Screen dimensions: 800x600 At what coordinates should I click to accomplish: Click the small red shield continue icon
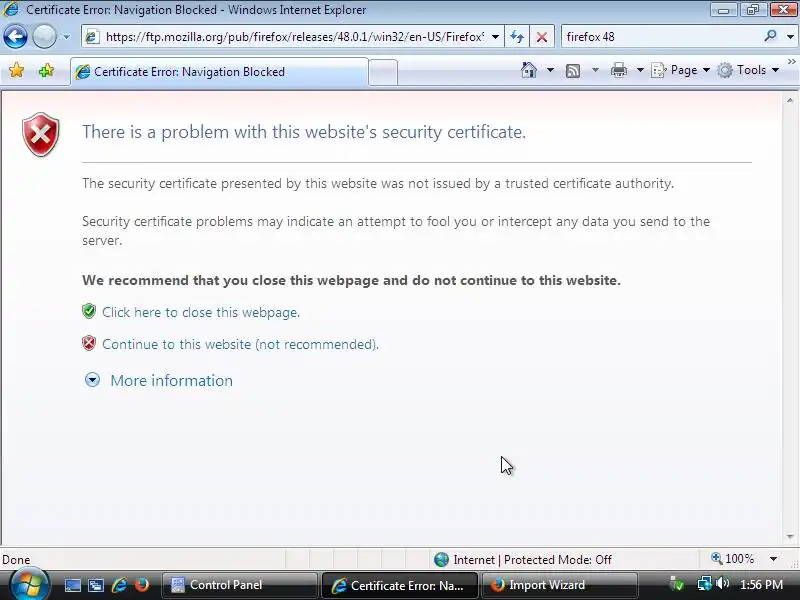(89, 343)
